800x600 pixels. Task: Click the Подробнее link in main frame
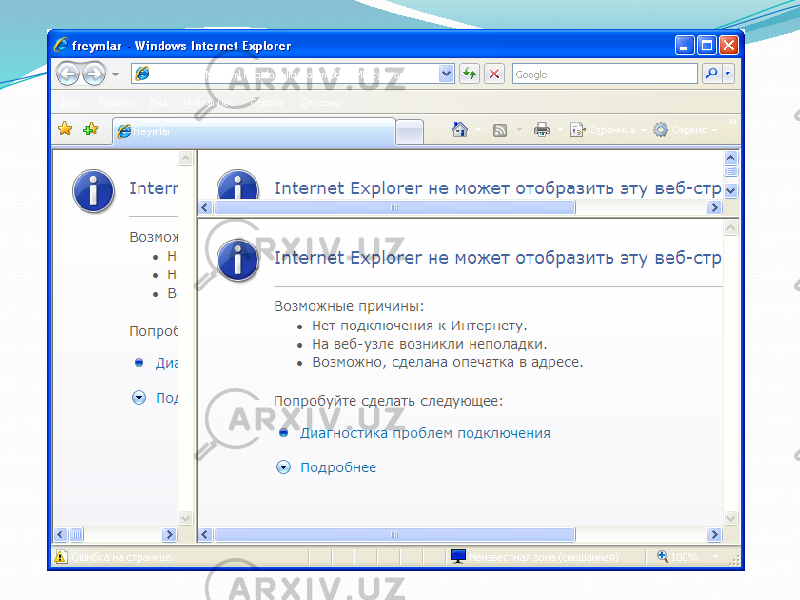click(x=338, y=467)
